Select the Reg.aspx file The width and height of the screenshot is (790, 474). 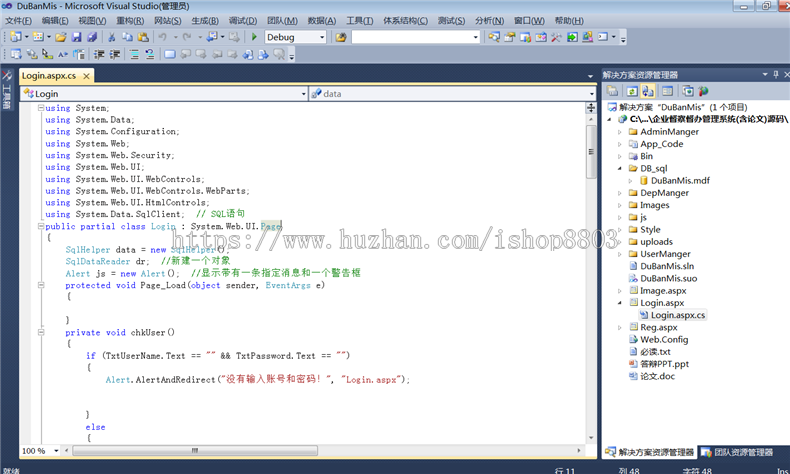click(x=659, y=327)
